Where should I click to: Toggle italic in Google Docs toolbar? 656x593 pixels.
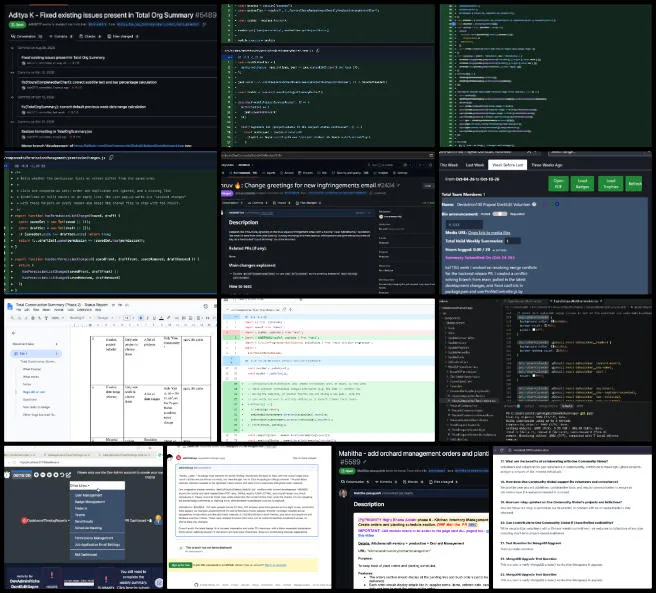point(147,318)
